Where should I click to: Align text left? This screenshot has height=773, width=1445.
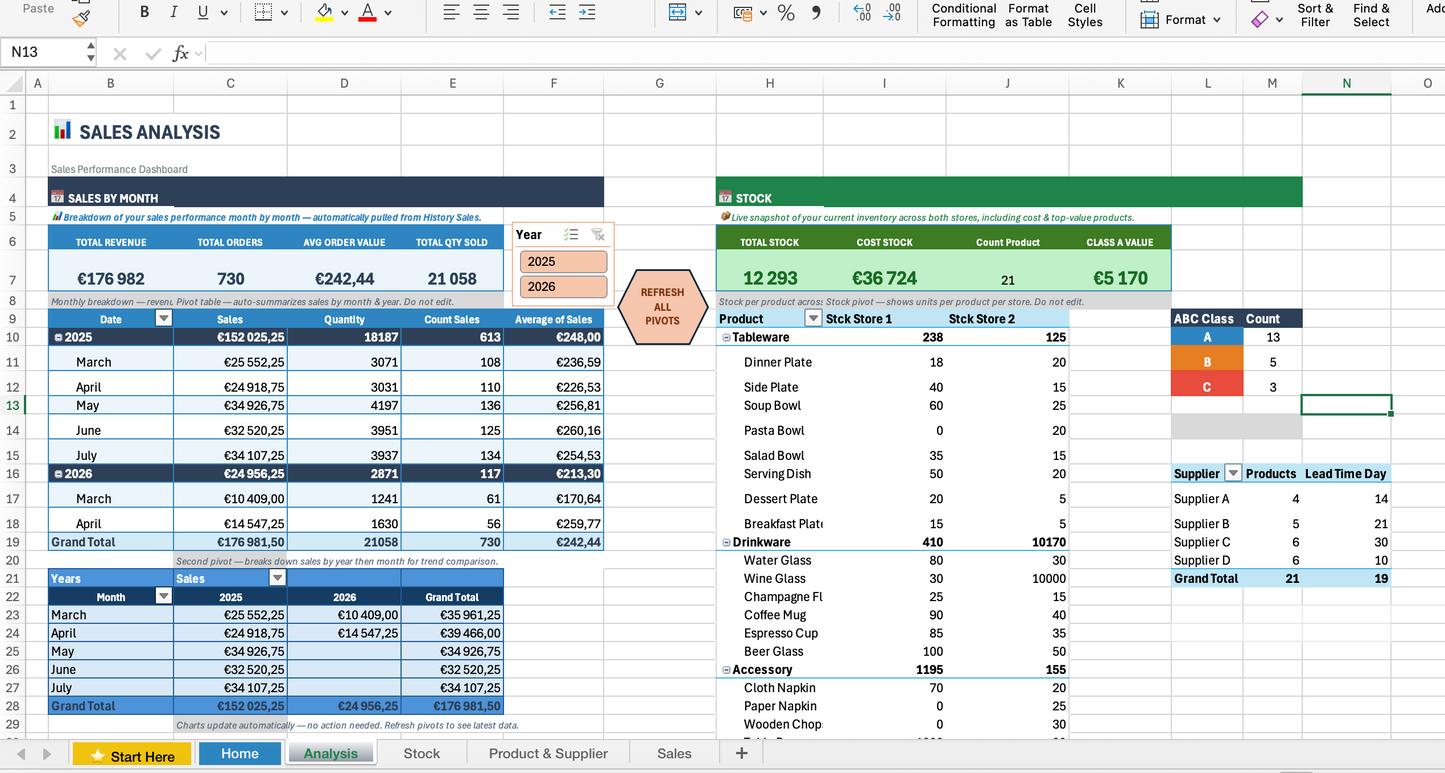click(452, 12)
